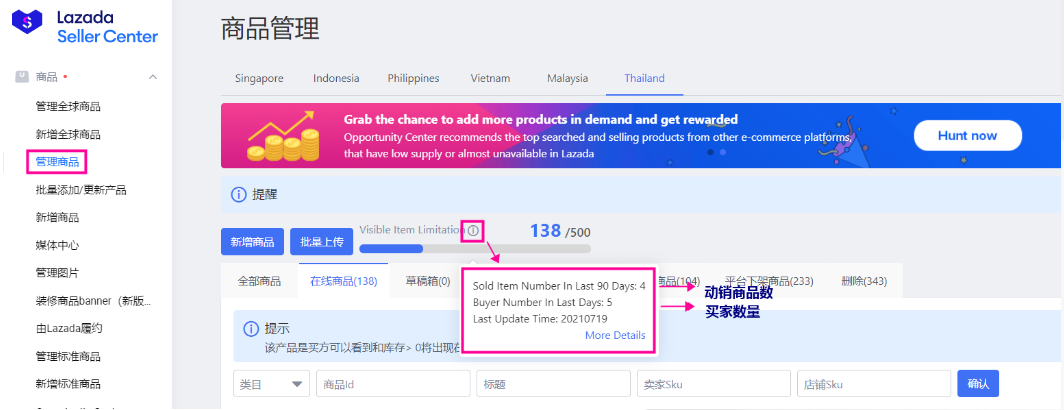Viewport: 1064px width, 410px height.
Task: Click the 批量上传 button
Action: pyautogui.click(x=322, y=242)
